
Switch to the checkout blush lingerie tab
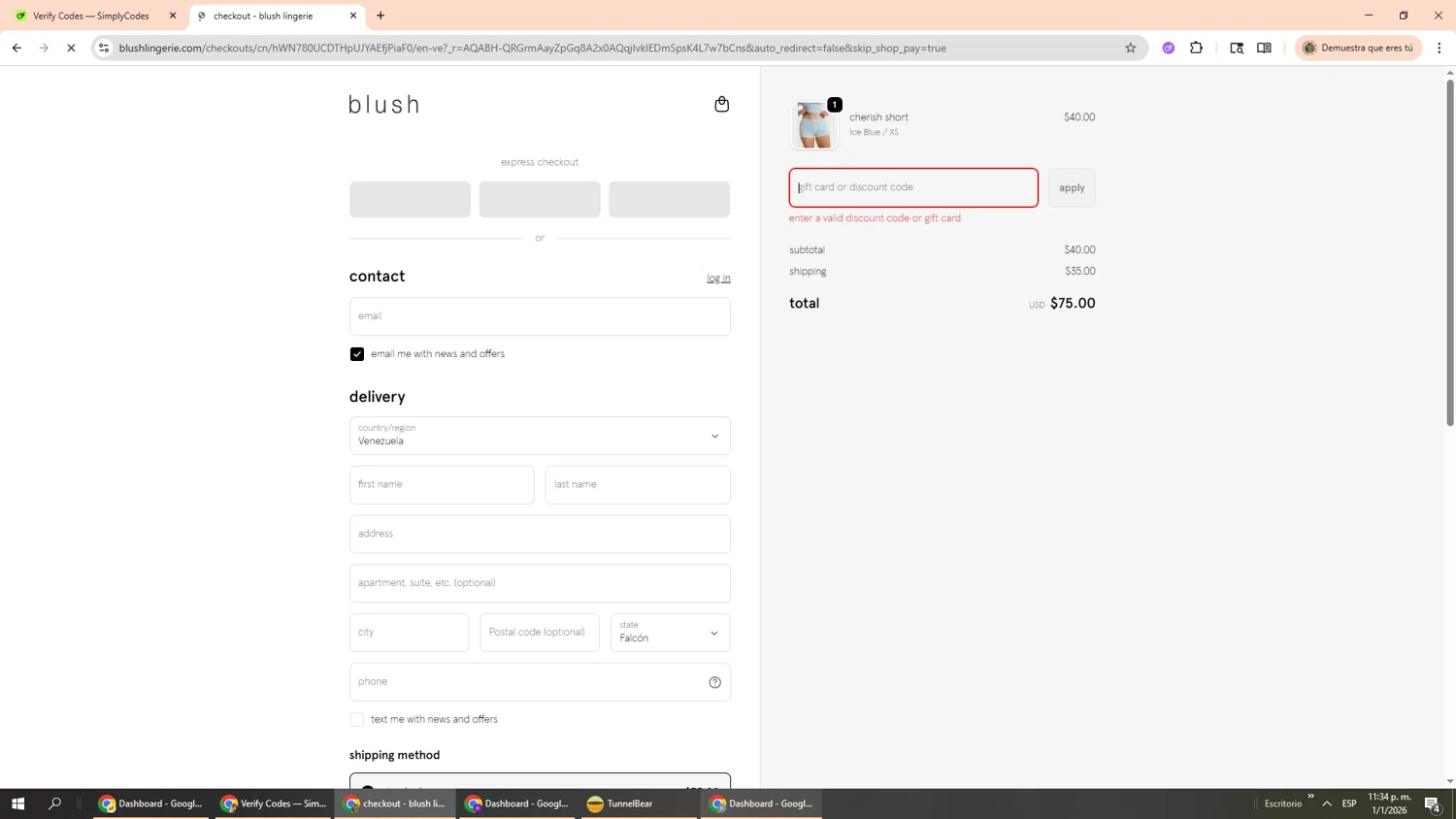(x=275, y=16)
